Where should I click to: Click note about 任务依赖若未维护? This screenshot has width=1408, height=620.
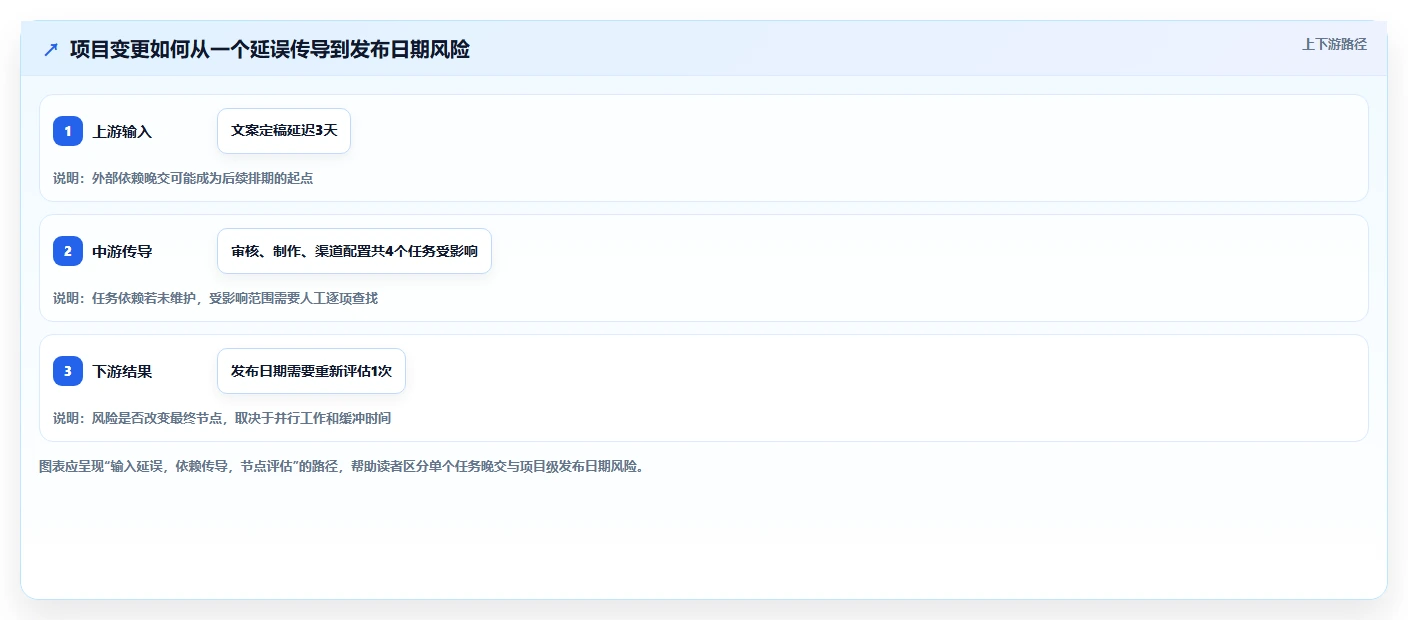pos(216,298)
